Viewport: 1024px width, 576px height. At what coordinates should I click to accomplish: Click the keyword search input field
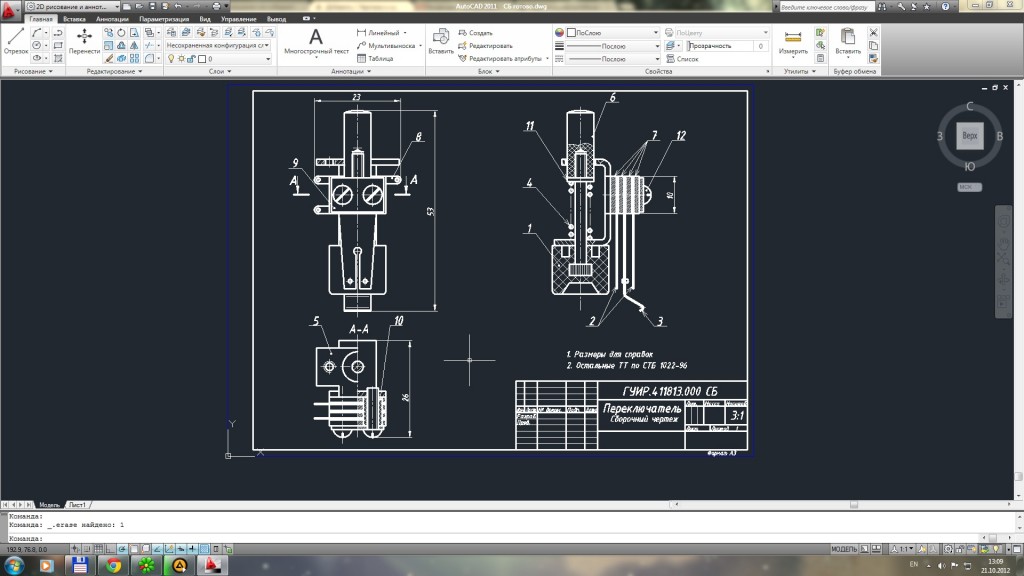tap(826, 7)
